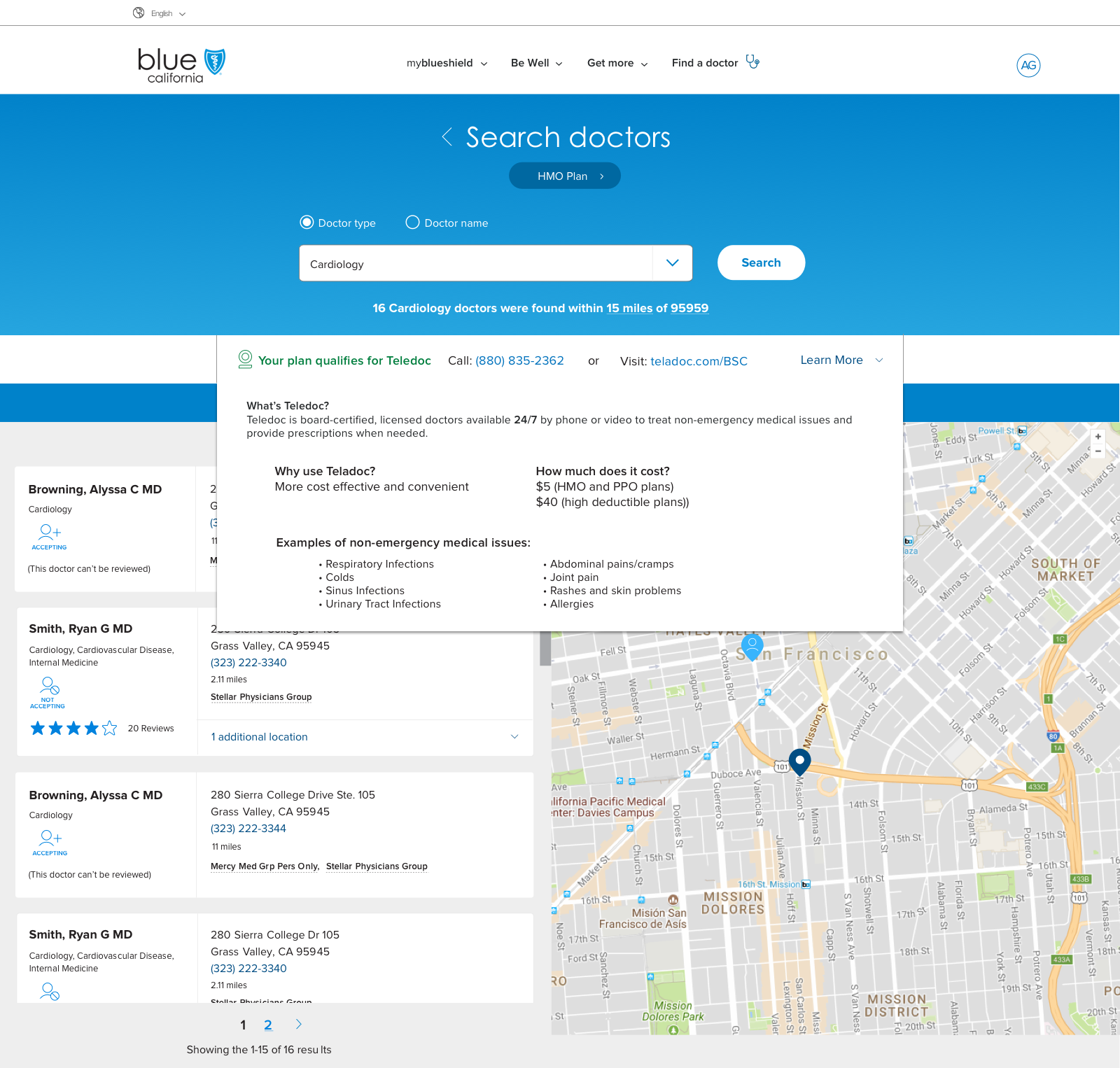
Task: Visit the teladoc.com/BSC link
Action: [x=699, y=361]
